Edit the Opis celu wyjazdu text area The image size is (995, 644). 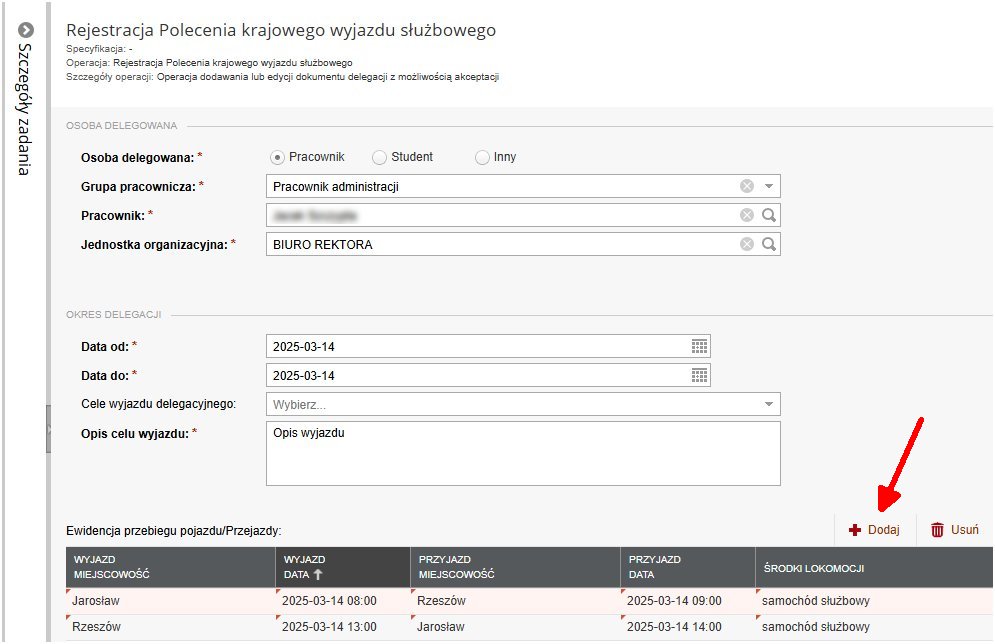[523, 454]
